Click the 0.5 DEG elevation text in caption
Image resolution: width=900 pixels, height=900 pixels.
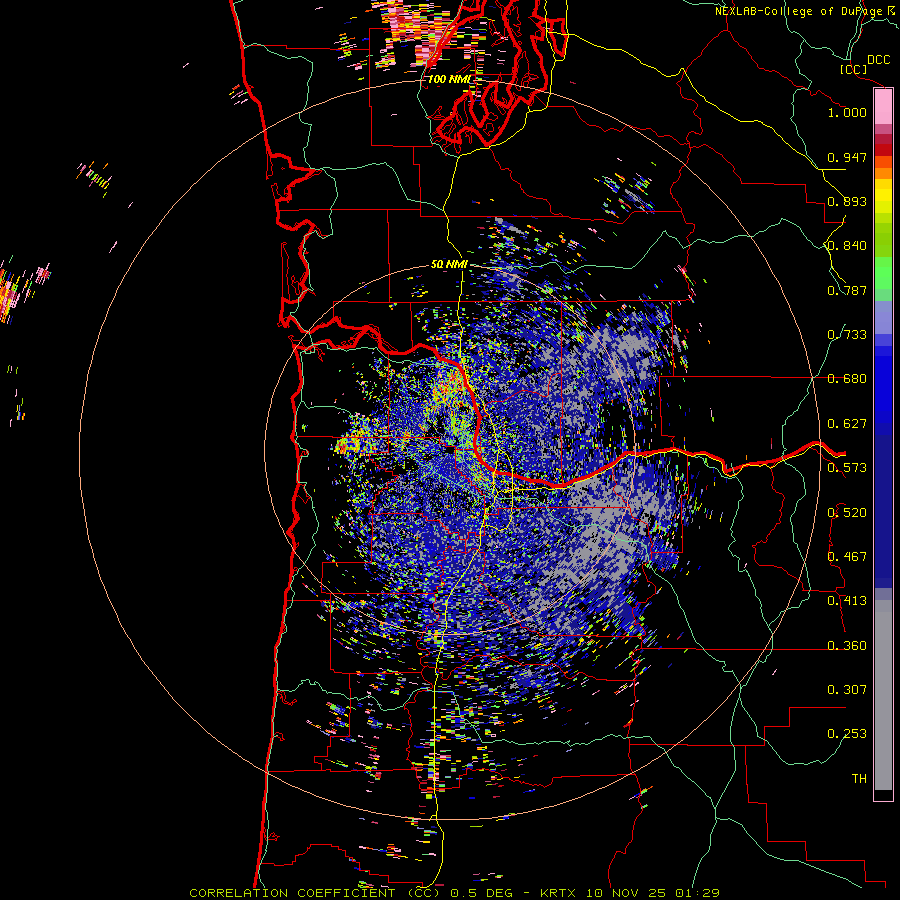coord(483,893)
